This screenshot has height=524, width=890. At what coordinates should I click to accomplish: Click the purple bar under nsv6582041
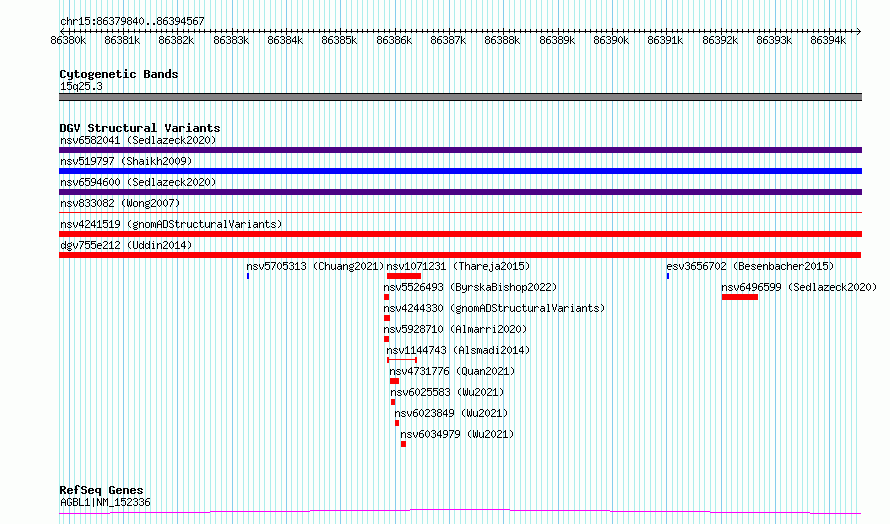coord(460,150)
